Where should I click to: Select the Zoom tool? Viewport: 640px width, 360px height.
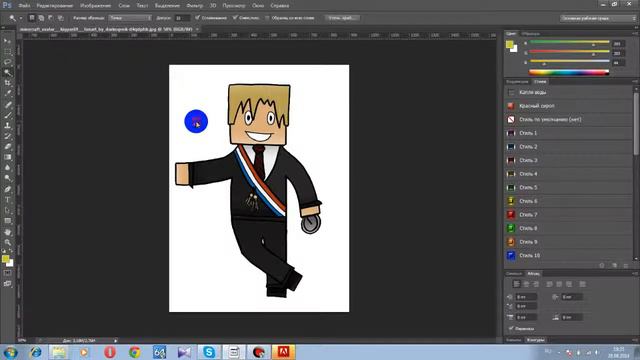7,243
